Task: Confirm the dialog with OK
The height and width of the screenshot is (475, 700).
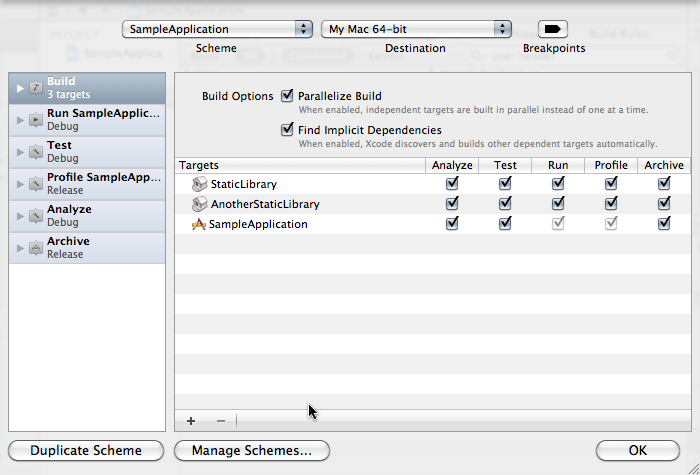Action: pyautogui.click(x=638, y=450)
